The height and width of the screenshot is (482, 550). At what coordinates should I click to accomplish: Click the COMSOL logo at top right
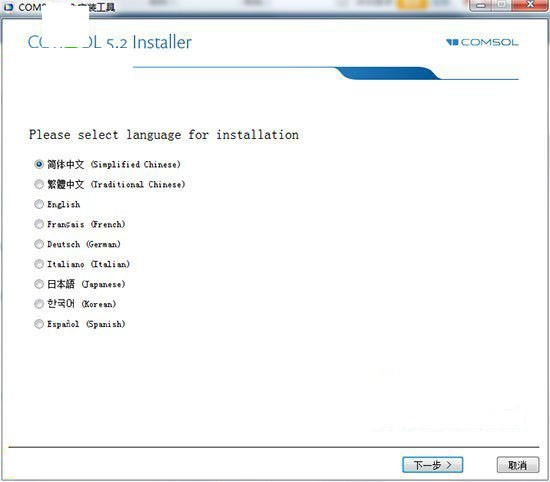tap(482, 42)
